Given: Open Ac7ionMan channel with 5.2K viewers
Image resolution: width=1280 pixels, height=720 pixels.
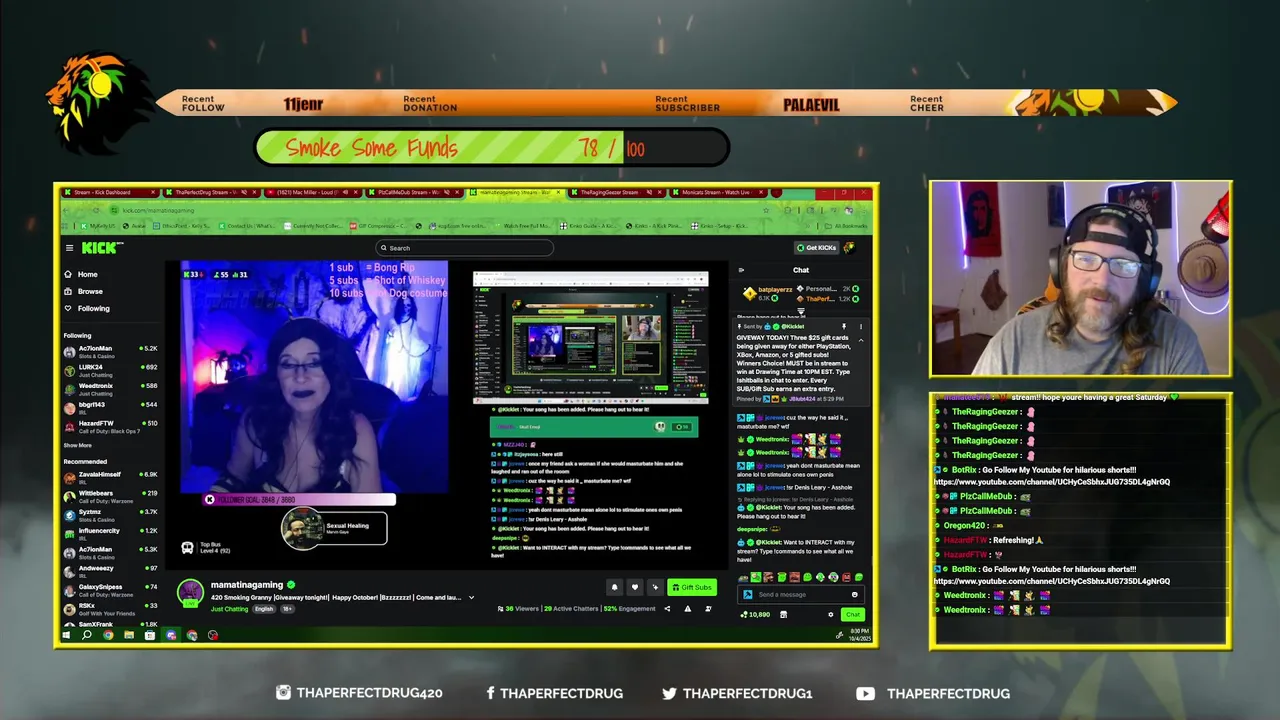Looking at the screenshot, I should (110, 351).
